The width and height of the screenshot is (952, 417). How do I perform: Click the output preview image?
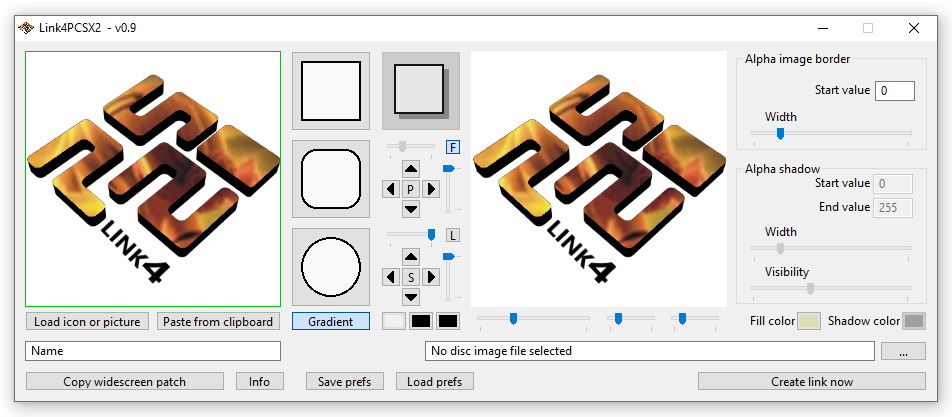599,179
